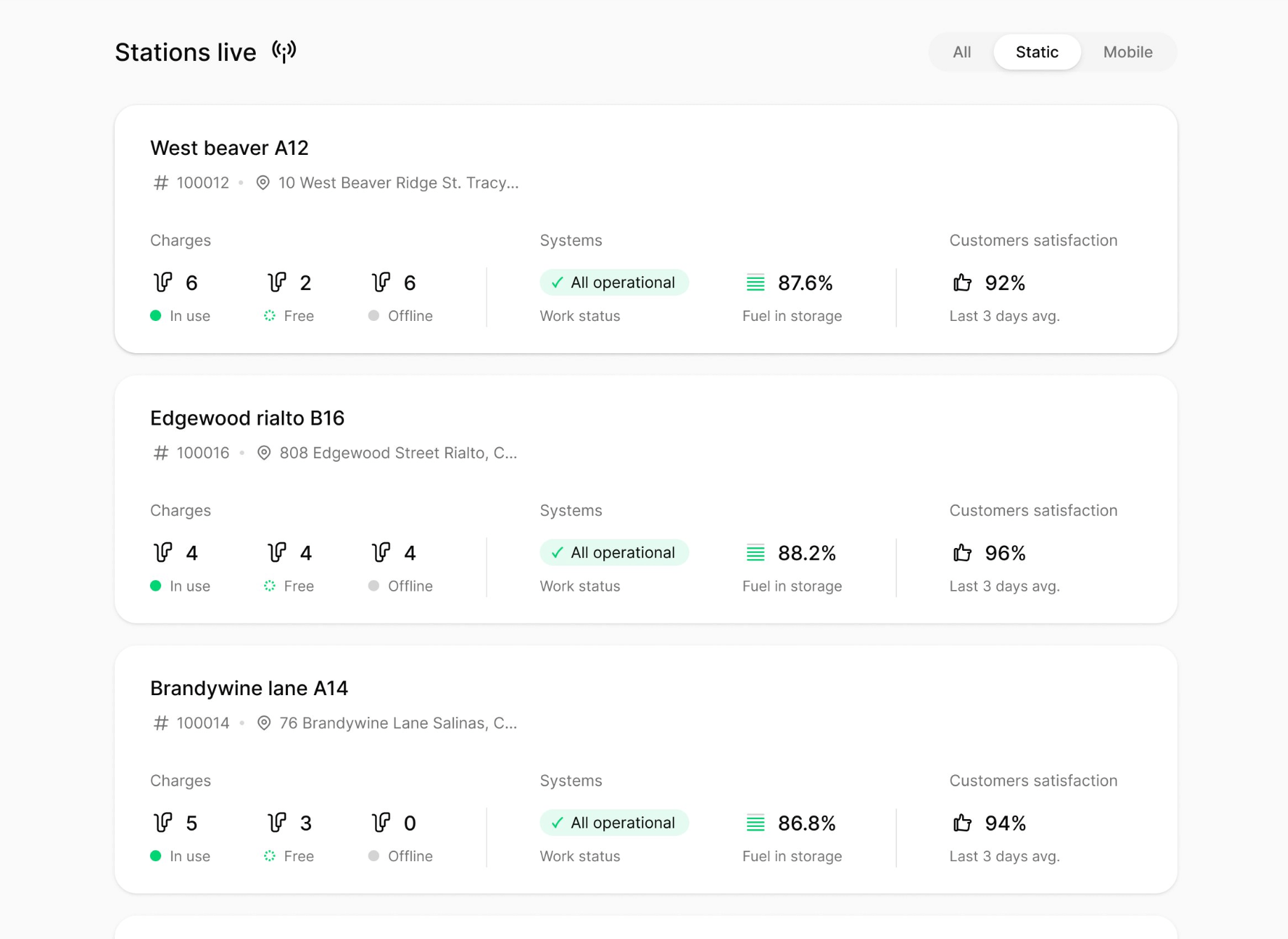Click West beaver in-use charger icon

[163, 282]
